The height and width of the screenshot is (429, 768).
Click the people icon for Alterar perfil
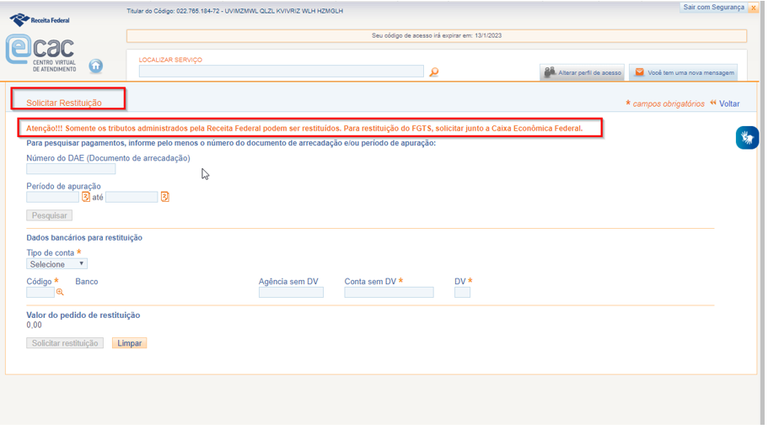[550, 72]
